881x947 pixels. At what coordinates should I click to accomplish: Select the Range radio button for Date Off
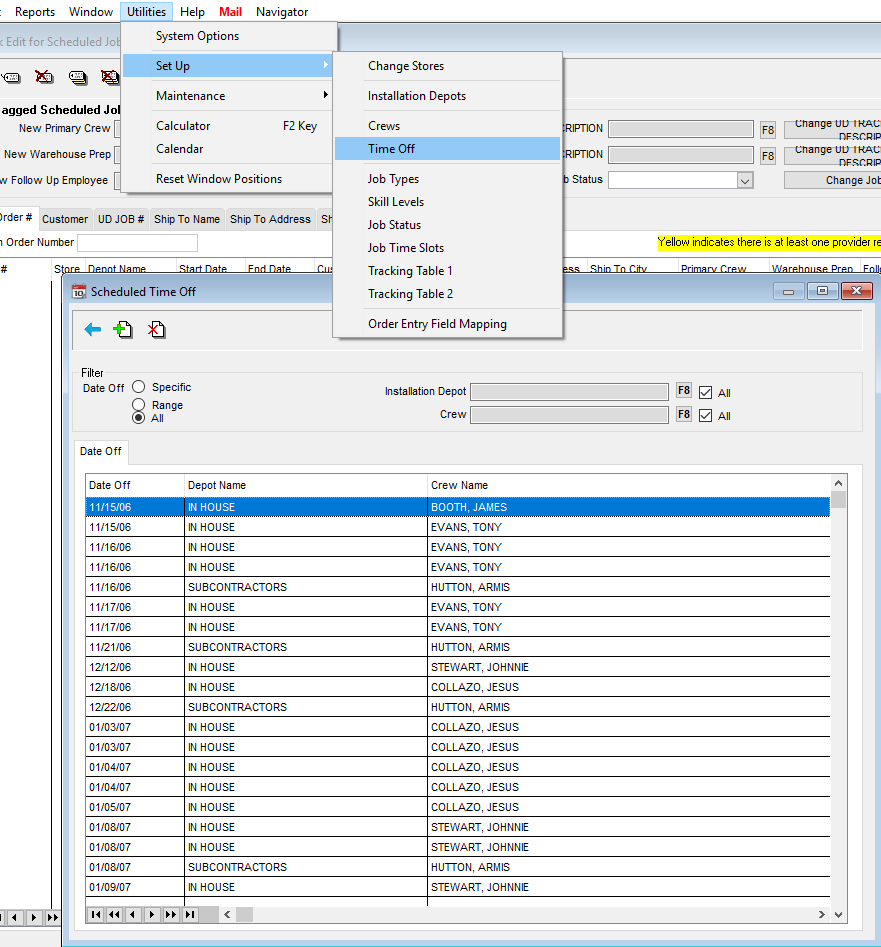point(138,404)
